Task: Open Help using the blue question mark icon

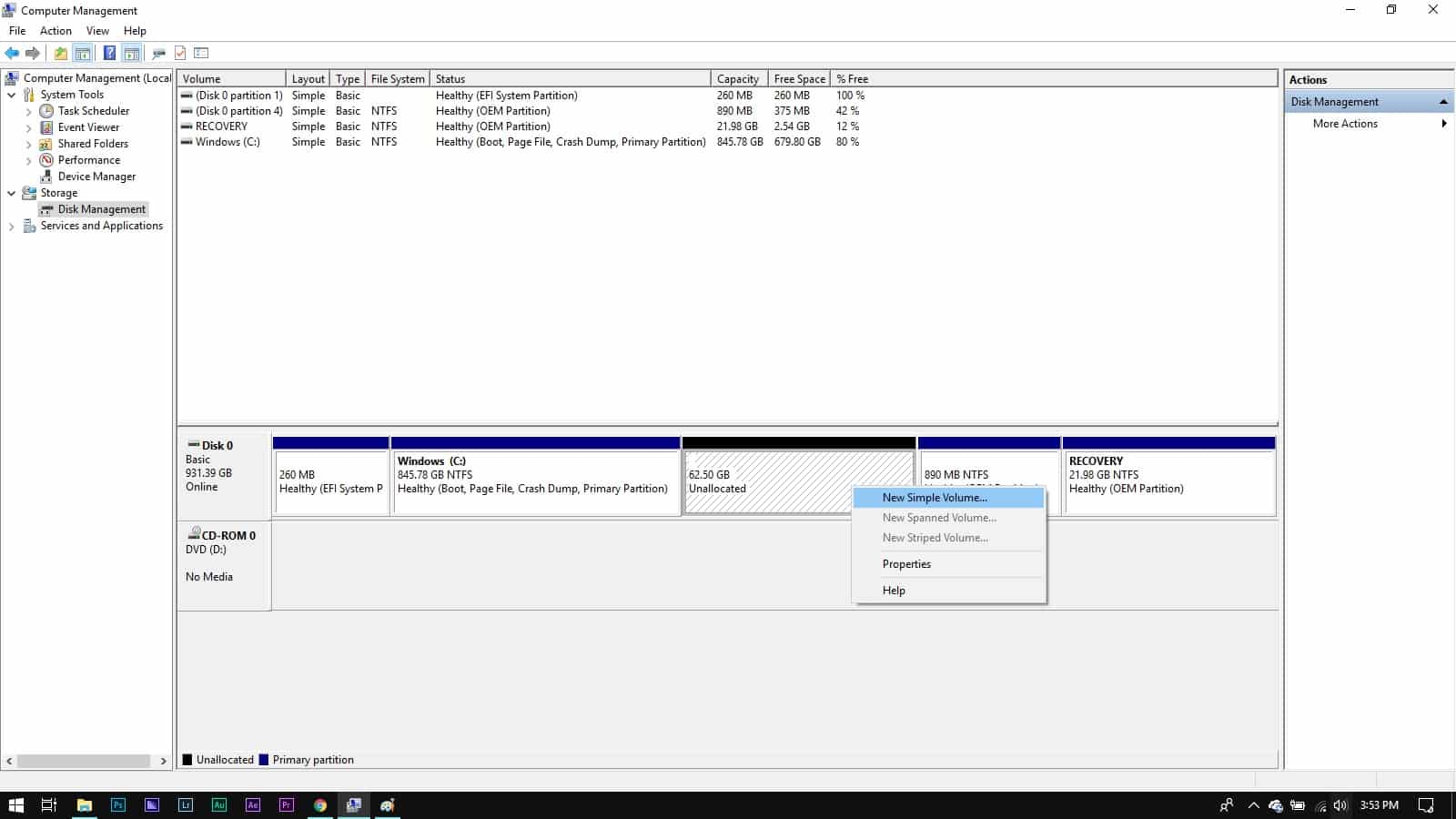Action: [x=108, y=52]
